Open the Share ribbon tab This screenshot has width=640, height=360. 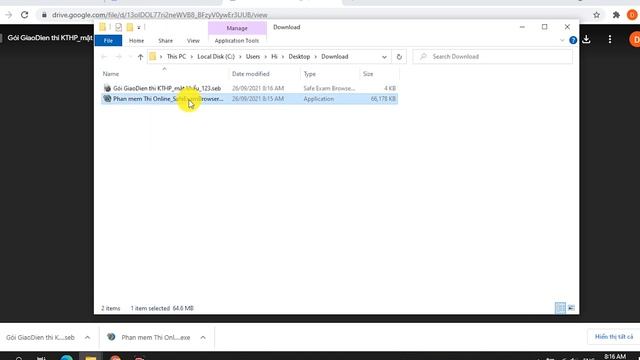click(165, 40)
